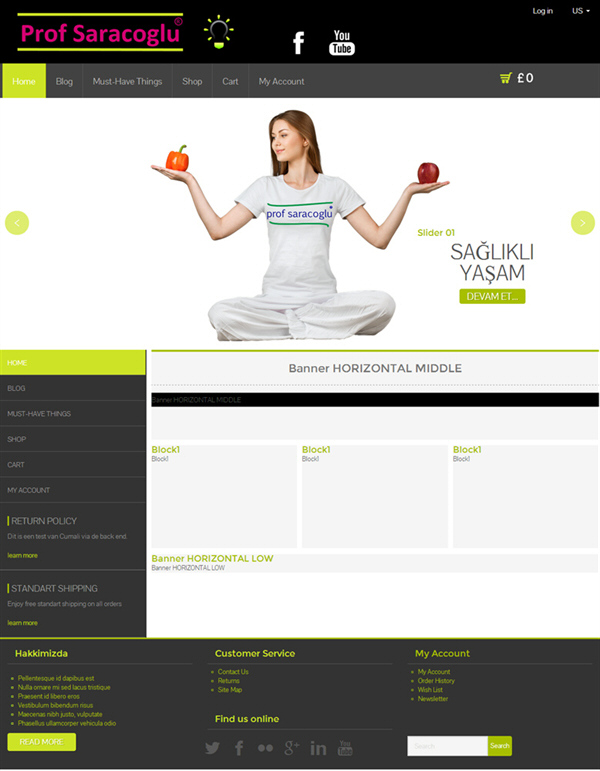Click learn more under Standart Shipping
Viewport: 600px width, 771px height.
[22, 623]
